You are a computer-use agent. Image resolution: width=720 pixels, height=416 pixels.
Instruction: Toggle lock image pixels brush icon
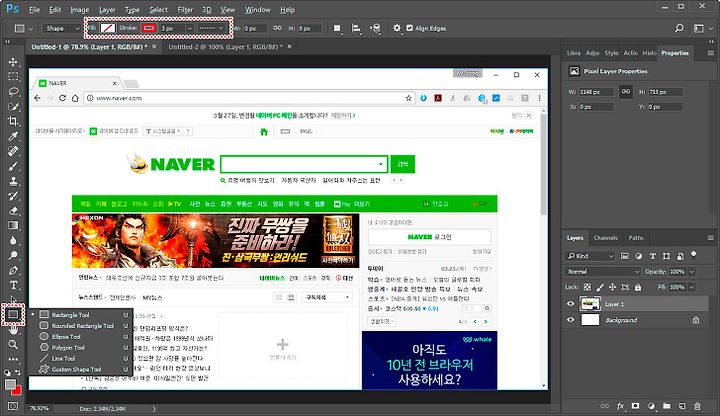pyautogui.click(x=600, y=287)
